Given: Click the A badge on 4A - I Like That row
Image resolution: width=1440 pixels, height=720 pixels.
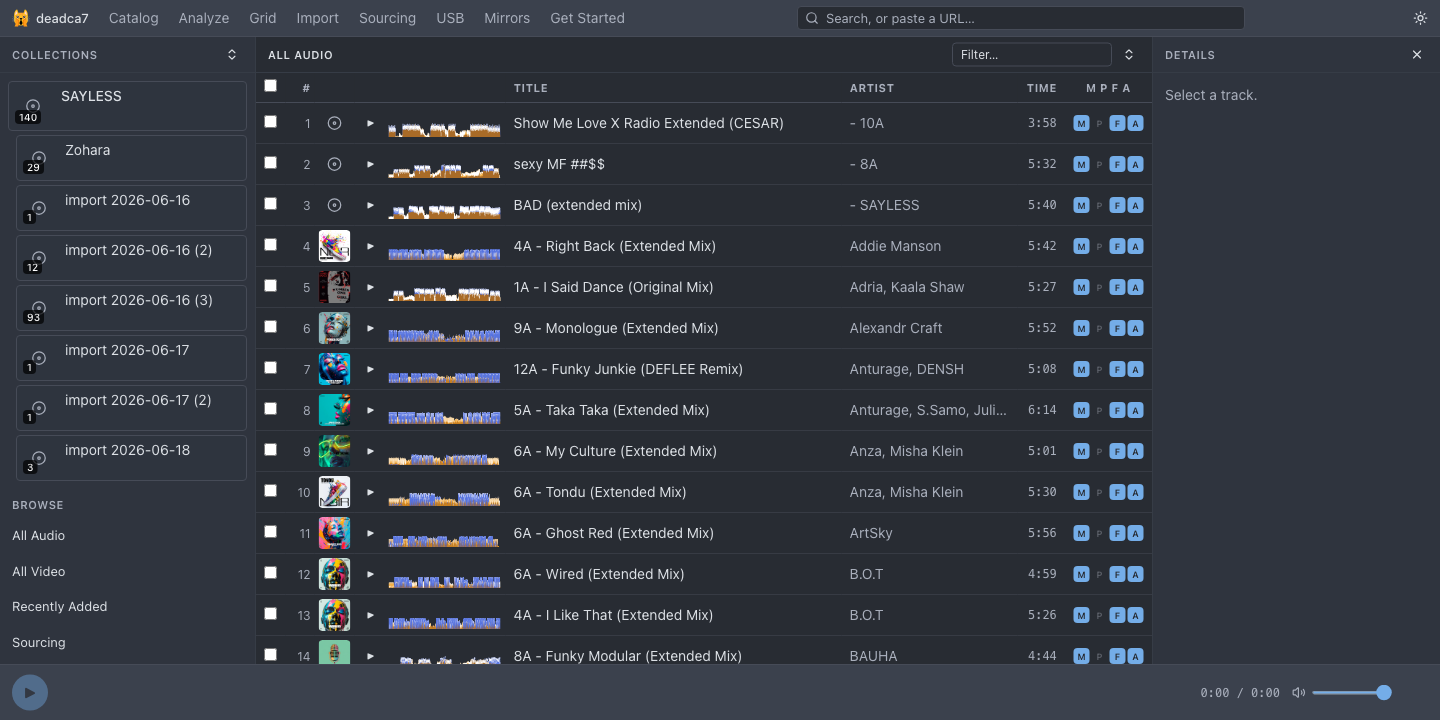Looking at the screenshot, I should [1135, 615].
